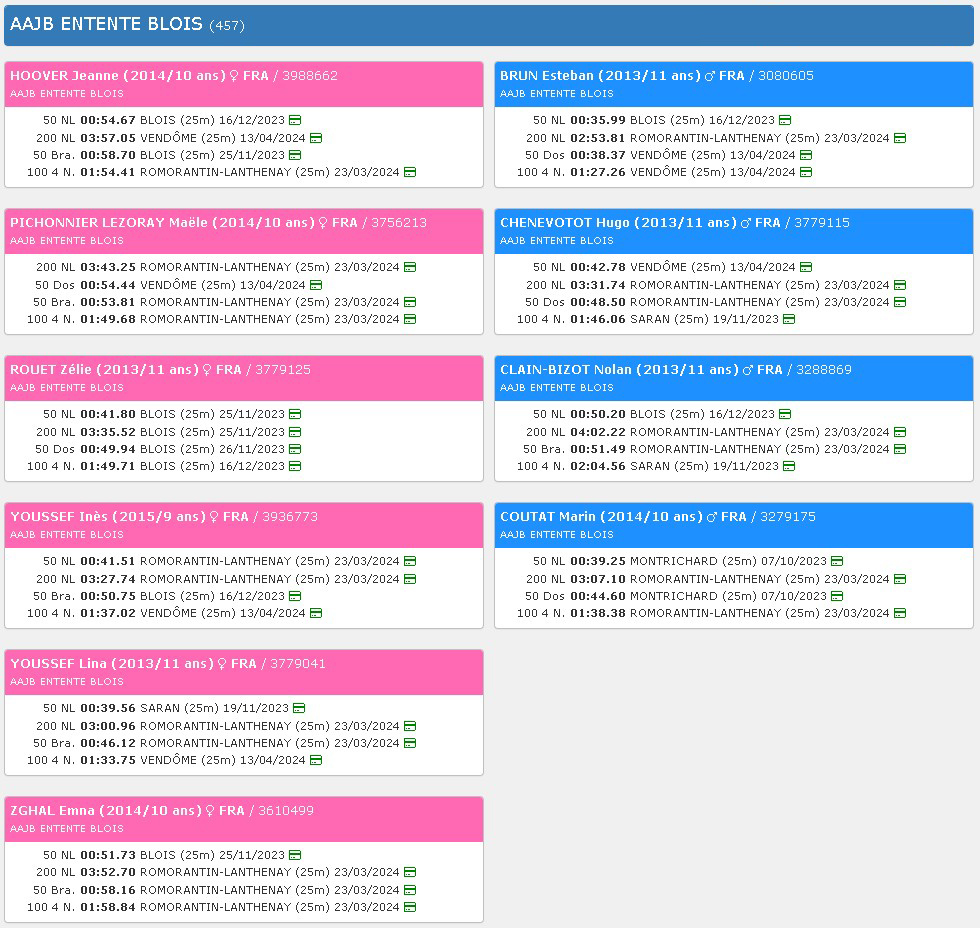Select Chenevotot Hugo time 03:31.74
Viewport: 980px width, 928px height.
coord(598,285)
